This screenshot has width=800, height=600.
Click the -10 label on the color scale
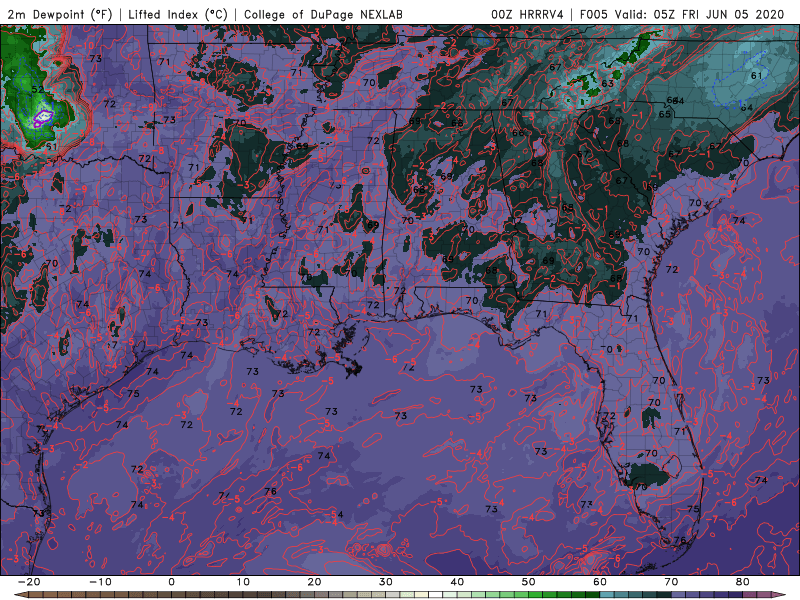(x=100, y=582)
